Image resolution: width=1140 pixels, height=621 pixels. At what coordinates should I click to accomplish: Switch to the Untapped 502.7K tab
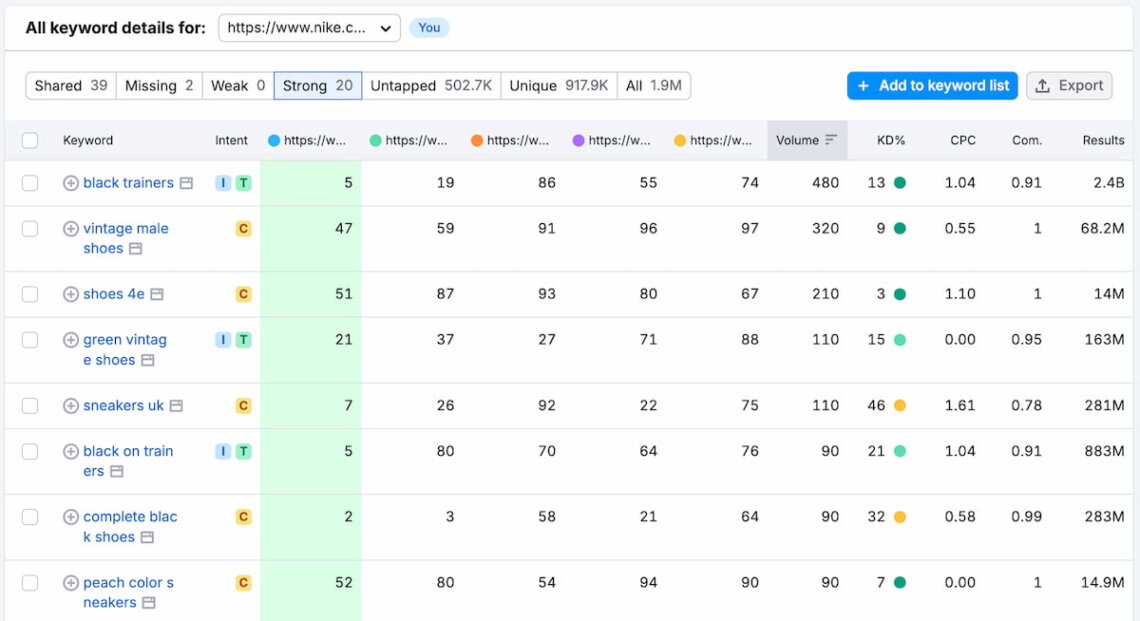coord(431,86)
